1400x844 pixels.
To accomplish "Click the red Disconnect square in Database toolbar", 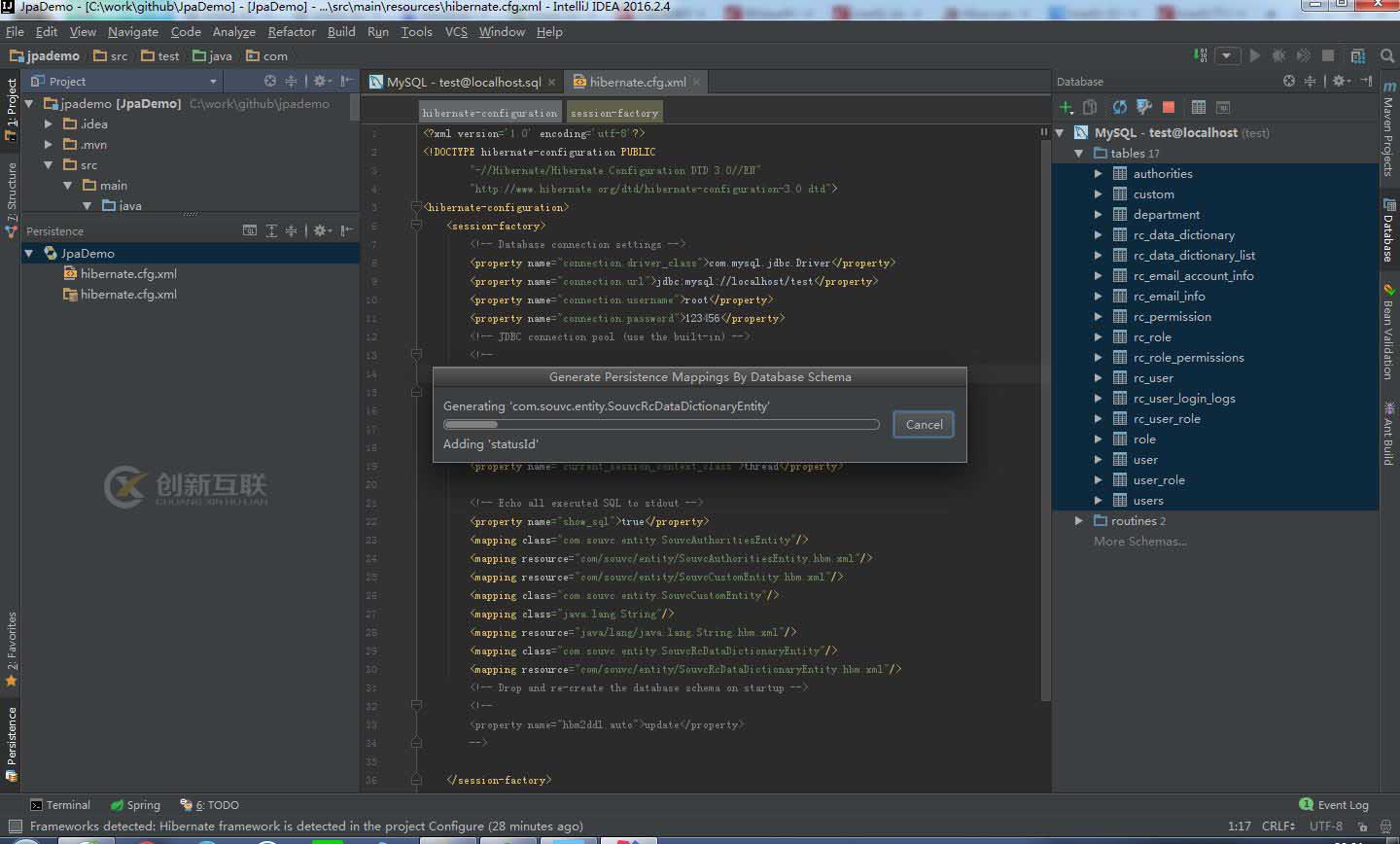I will (1169, 107).
